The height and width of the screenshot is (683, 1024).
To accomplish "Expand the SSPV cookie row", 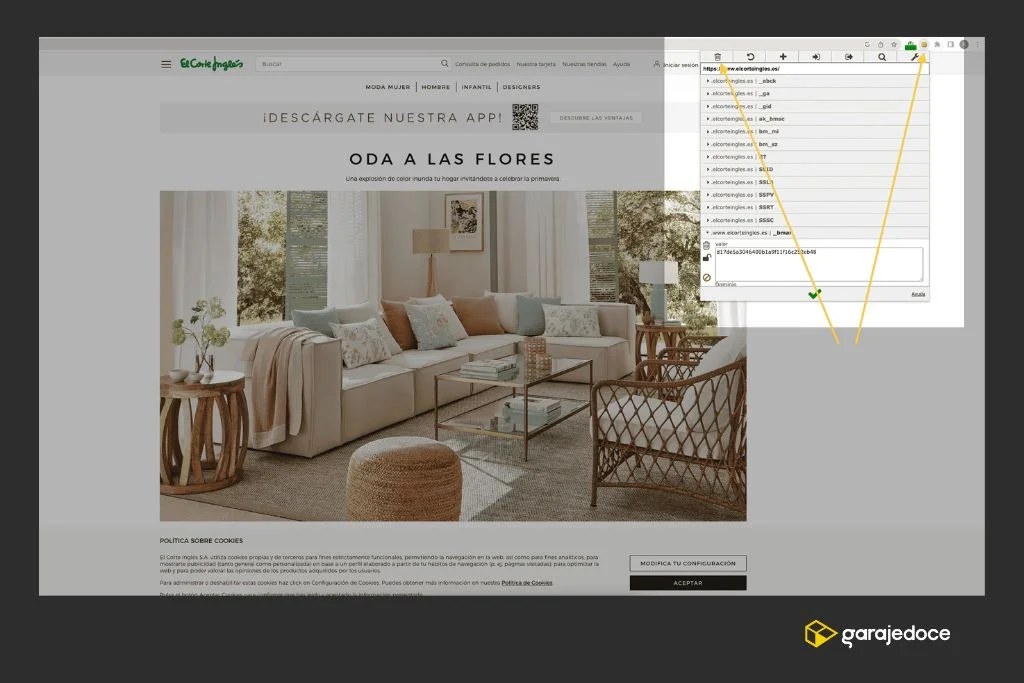I will (815, 195).
